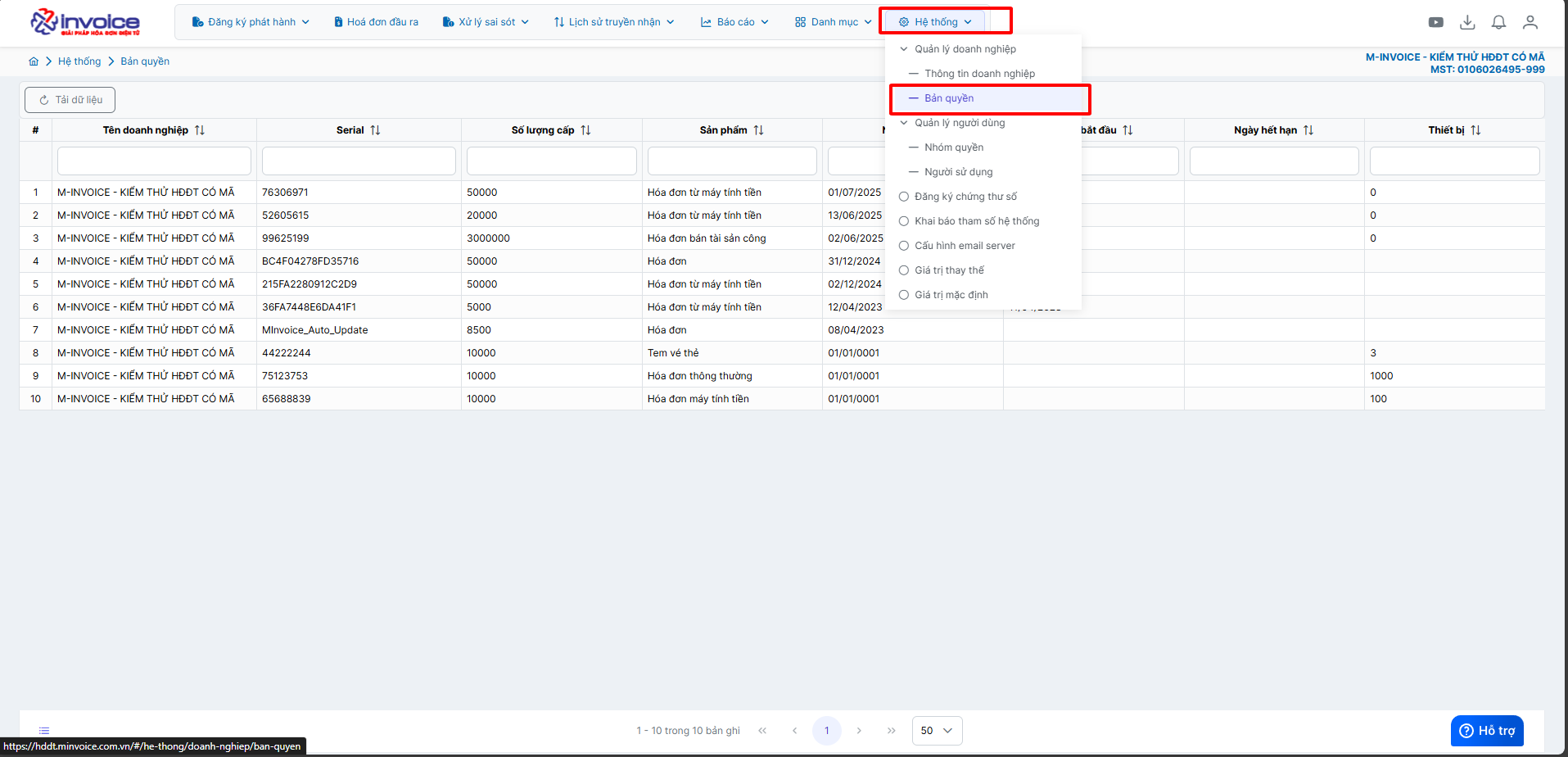The height and width of the screenshot is (757, 1568).
Task: Go to previous page arrow
Action: (x=794, y=731)
